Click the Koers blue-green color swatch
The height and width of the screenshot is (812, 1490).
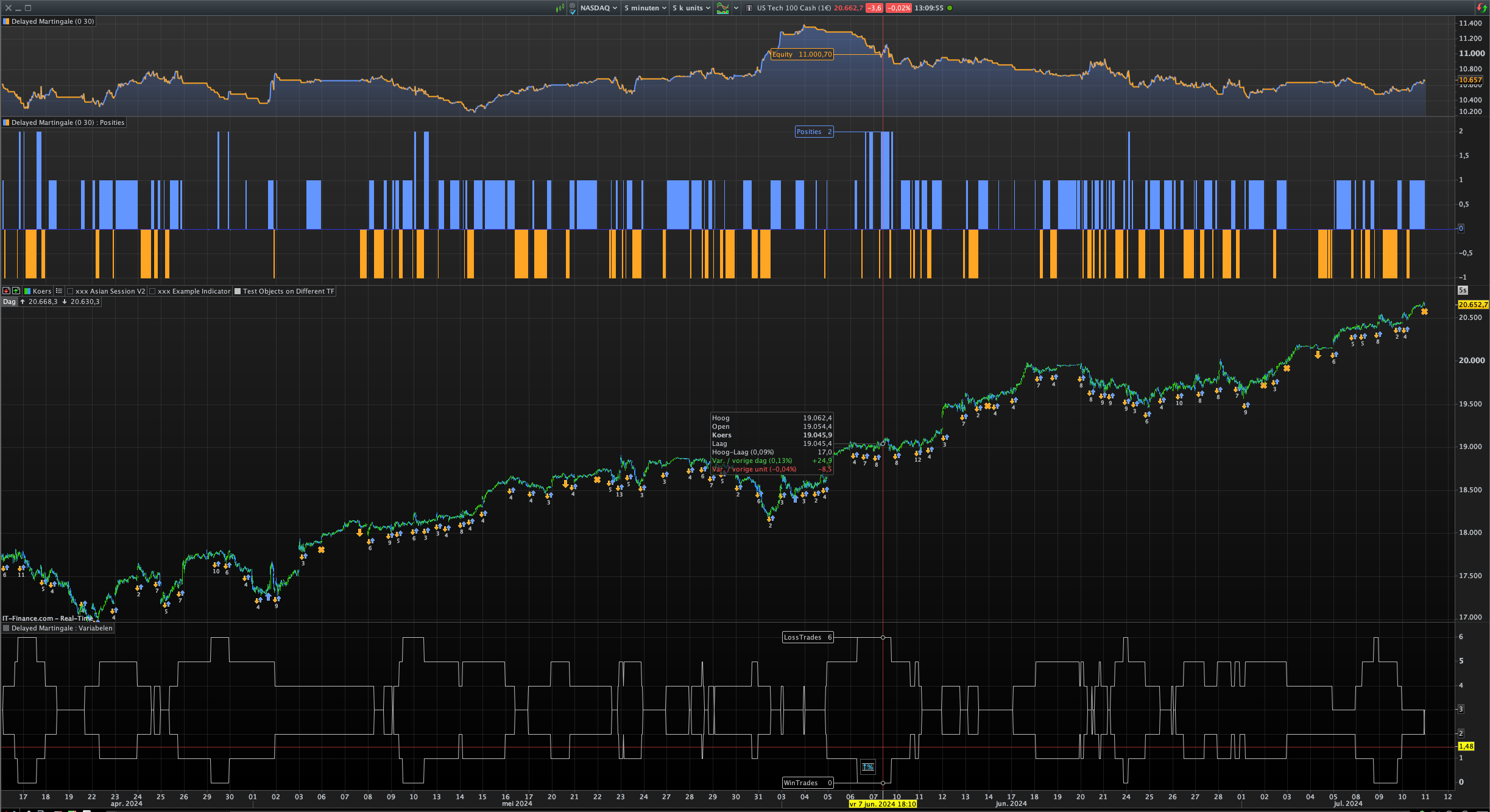pos(27,291)
